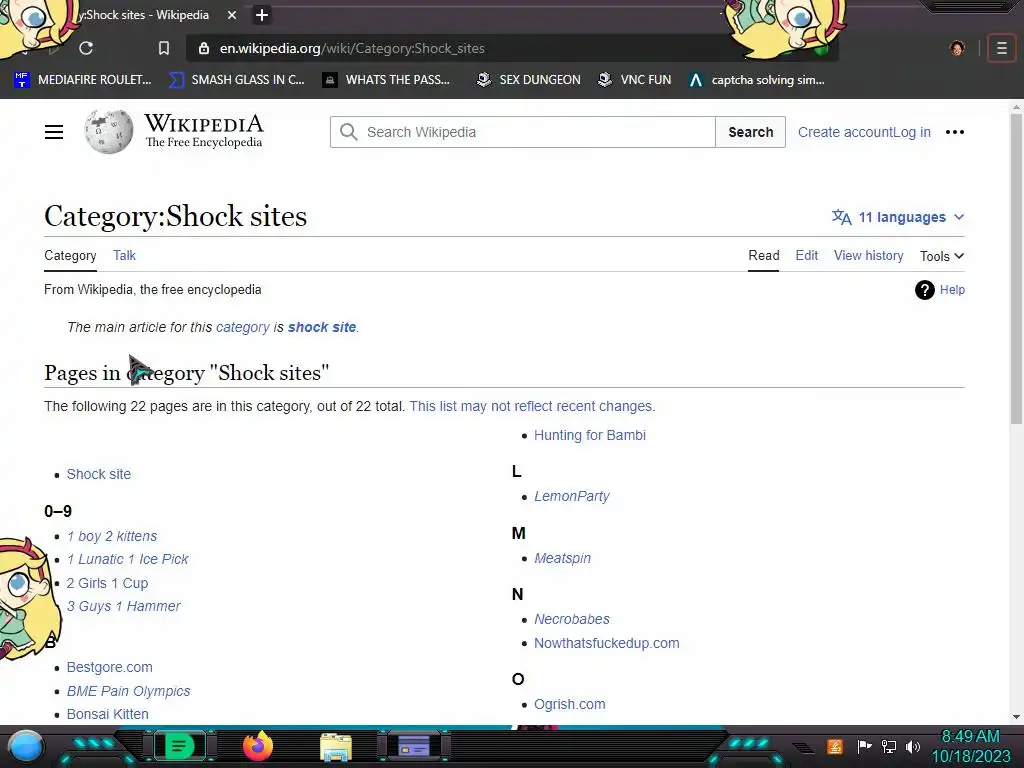Expand the Tools dropdown menu
Image resolution: width=1024 pixels, height=768 pixels.
[942, 256]
